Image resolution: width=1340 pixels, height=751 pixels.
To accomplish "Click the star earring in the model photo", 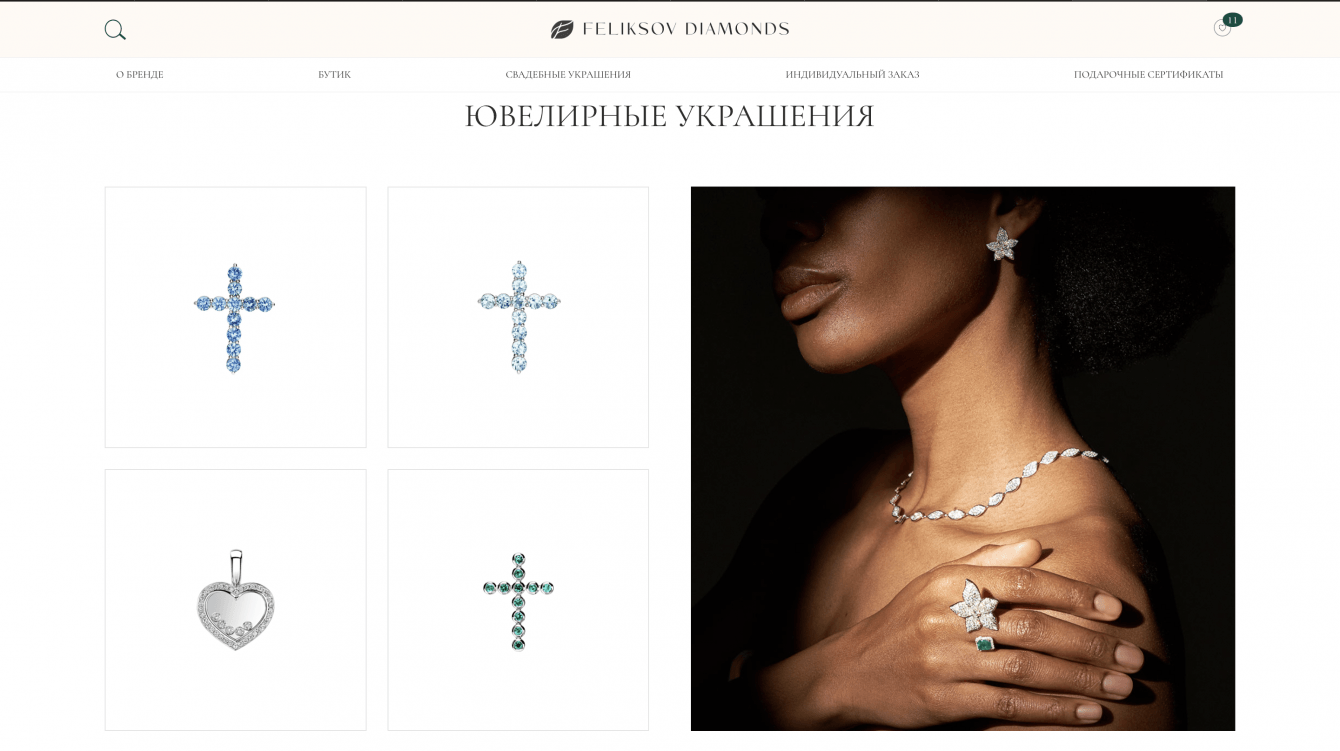I will pos(1002,244).
